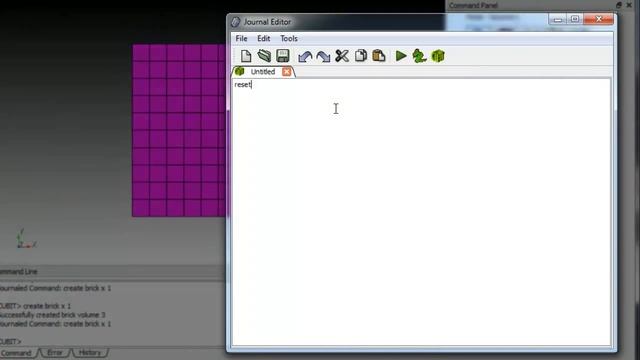This screenshot has height=360, width=640.
Task: Create a new journal file
Action: pyautogui.click(x=246, y=56)
